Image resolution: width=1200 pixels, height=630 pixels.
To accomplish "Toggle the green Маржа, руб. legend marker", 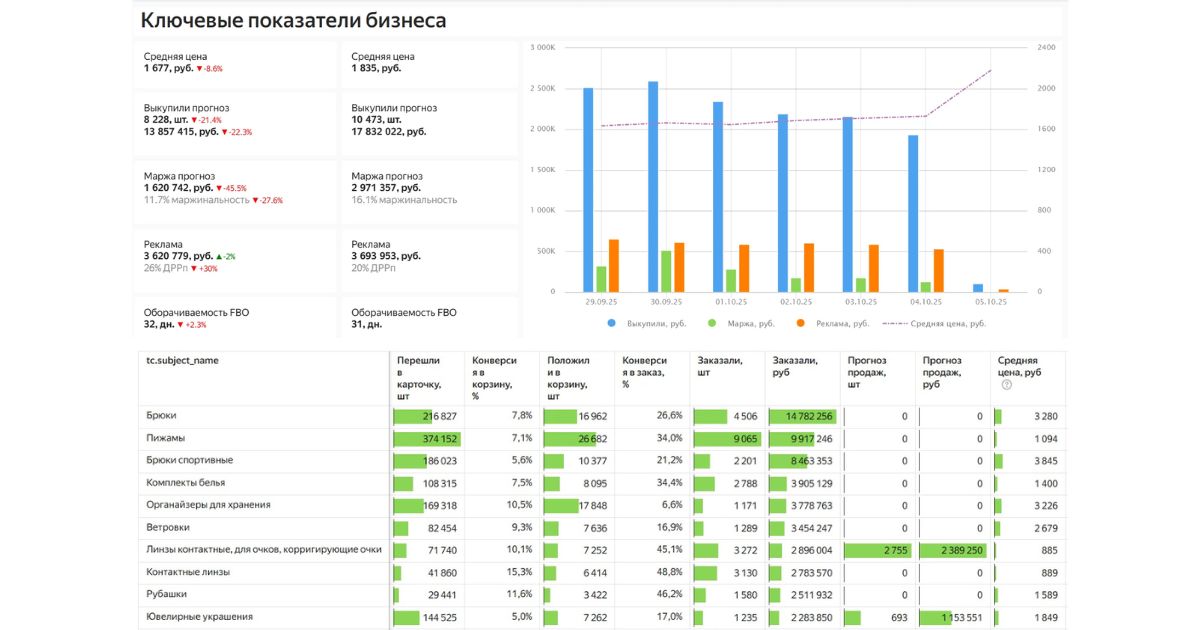I will click(712, 323).
